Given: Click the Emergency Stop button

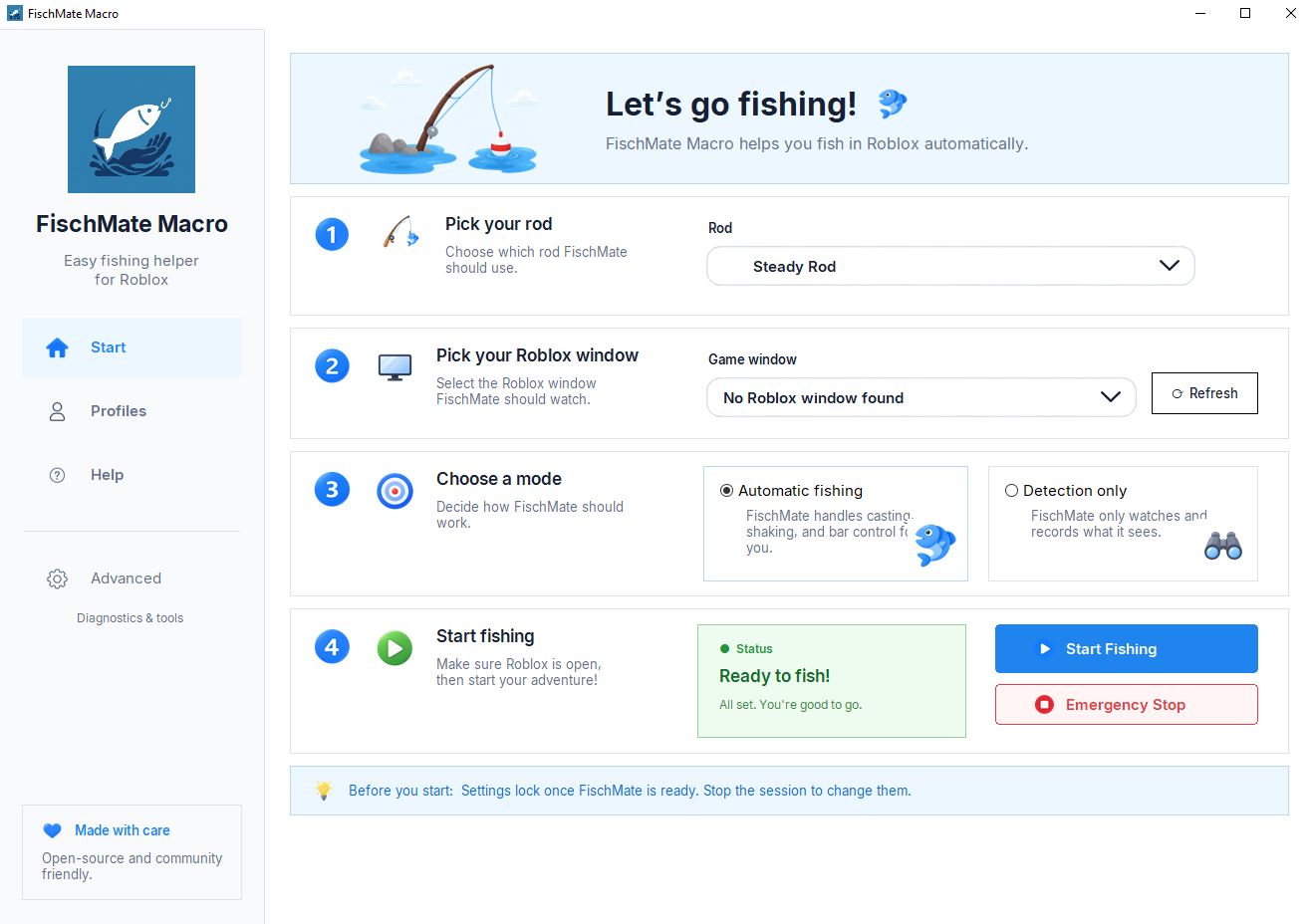Looking at the screenshot, I should pyautogui.click(x=1126, y=705).
